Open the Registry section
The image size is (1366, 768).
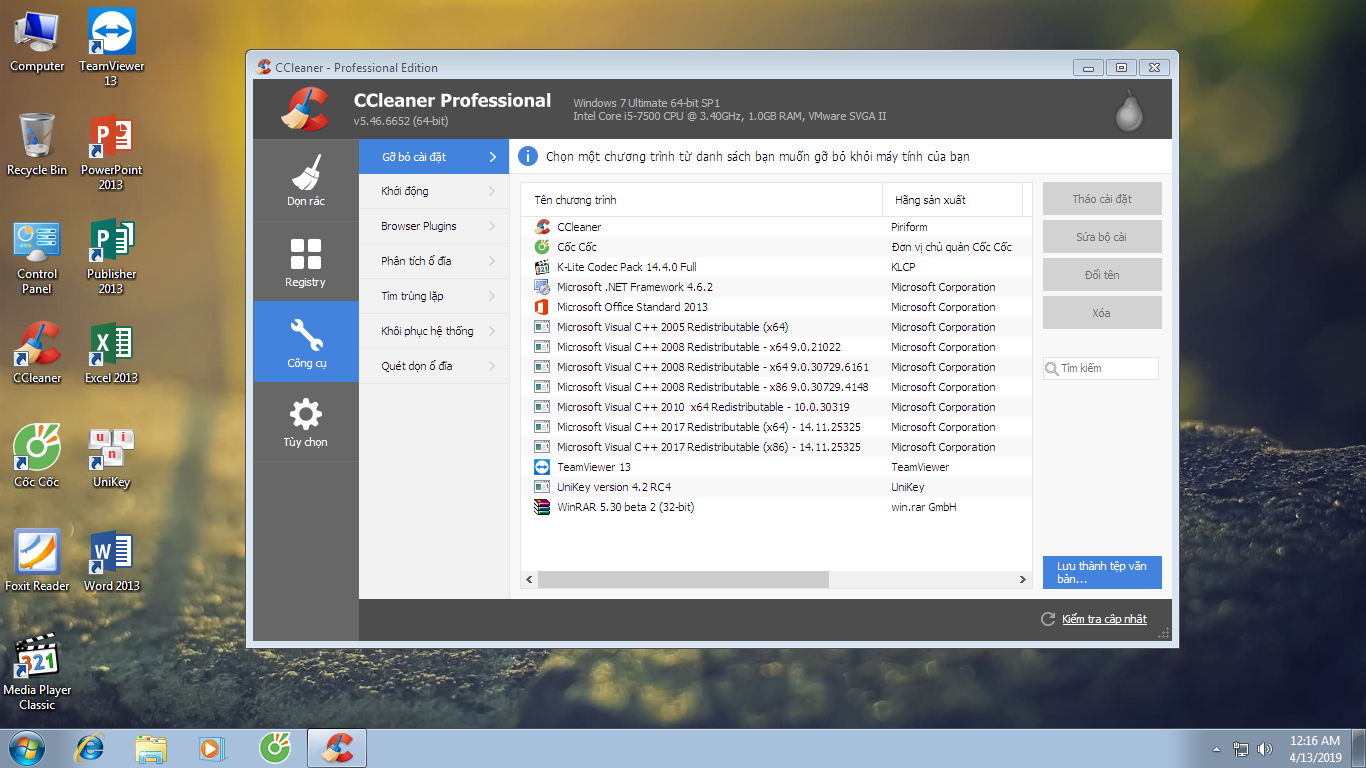pyautogui.click(x=306, y=261)
